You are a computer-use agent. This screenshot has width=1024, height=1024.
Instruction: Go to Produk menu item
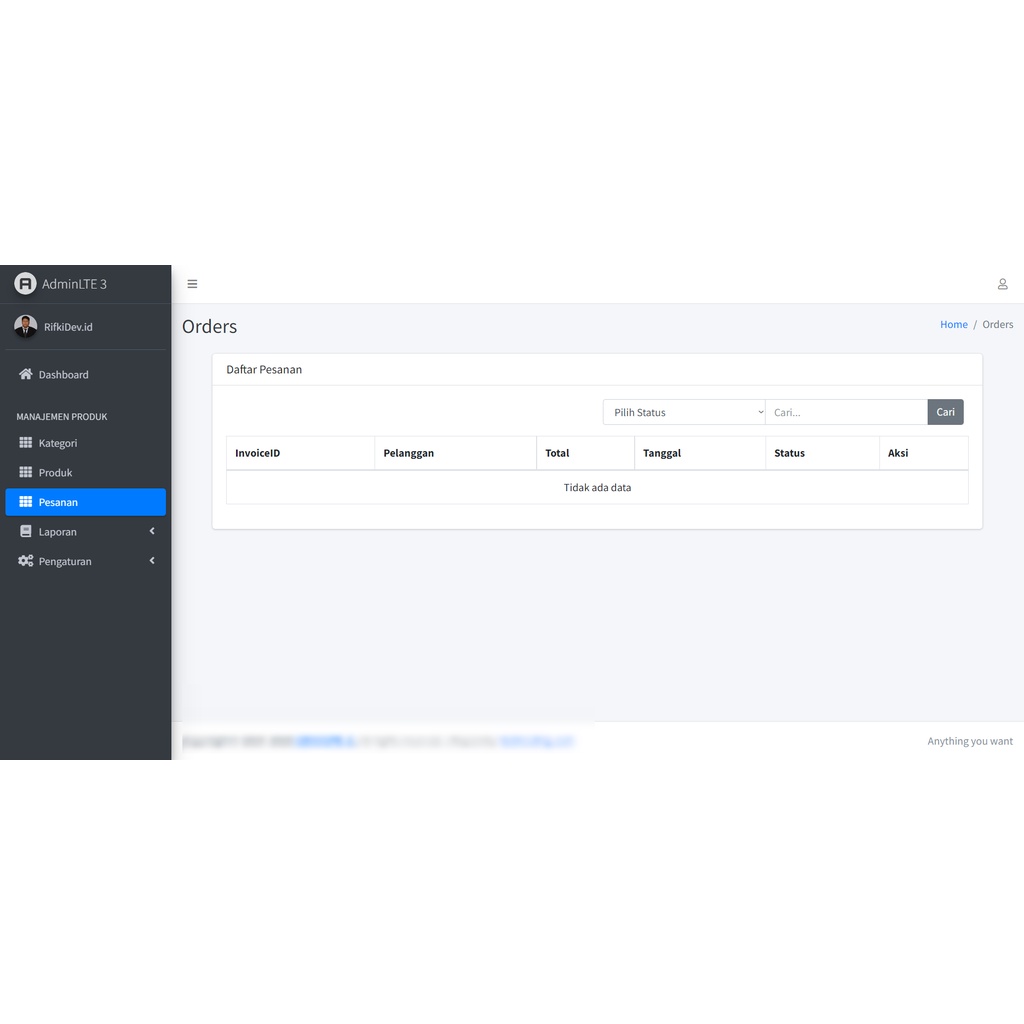pyautogui.click(x=86, y=472)
